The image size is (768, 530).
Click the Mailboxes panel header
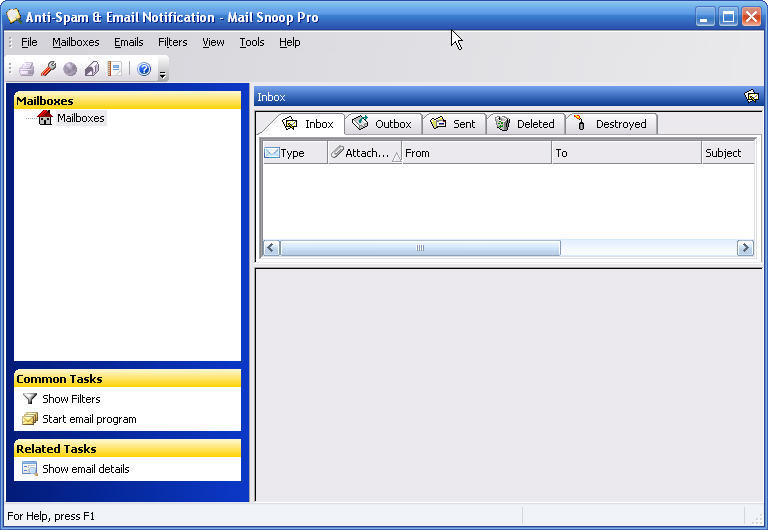[x=127, y=100]
